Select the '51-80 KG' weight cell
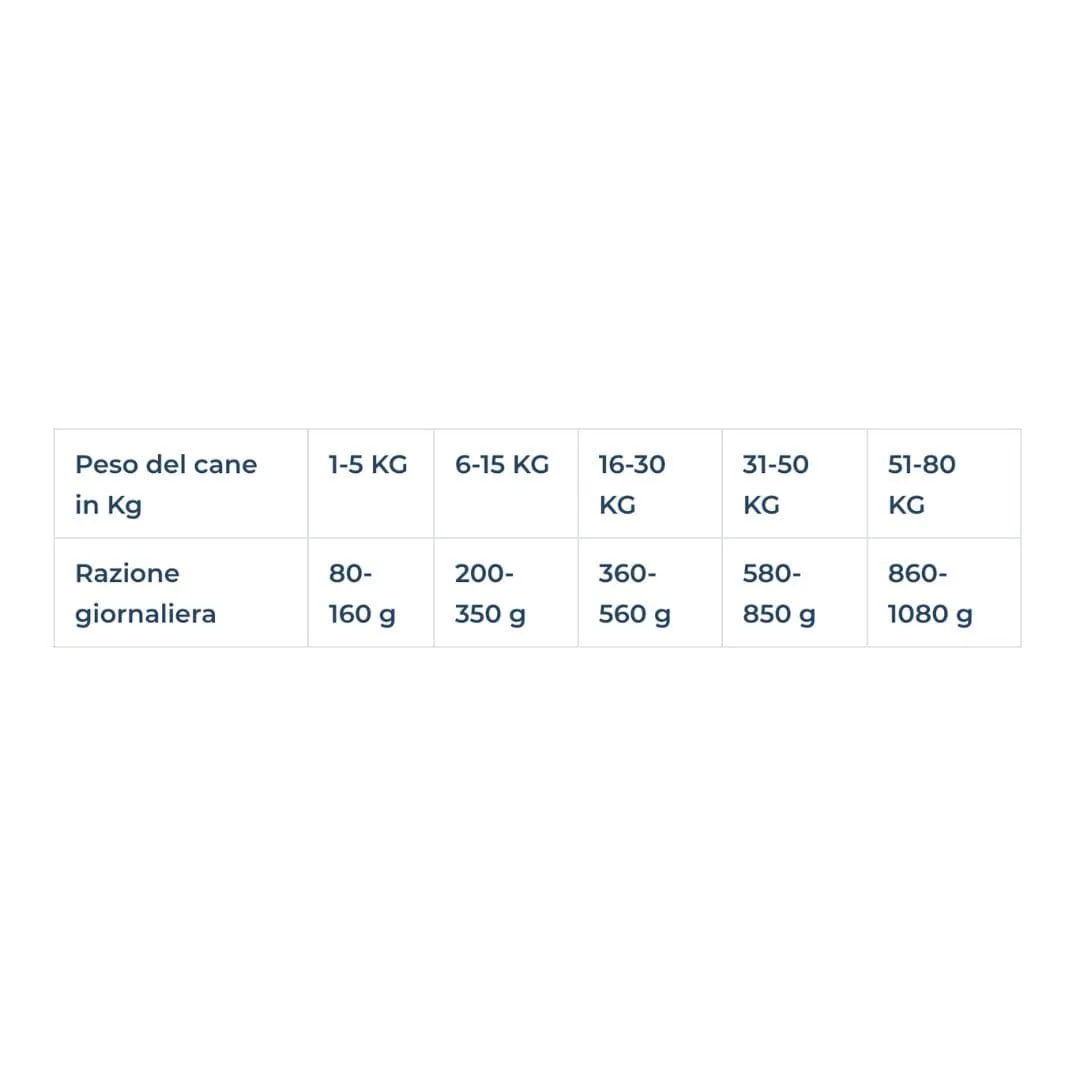 pyautogui.click(x=944, y=484)
